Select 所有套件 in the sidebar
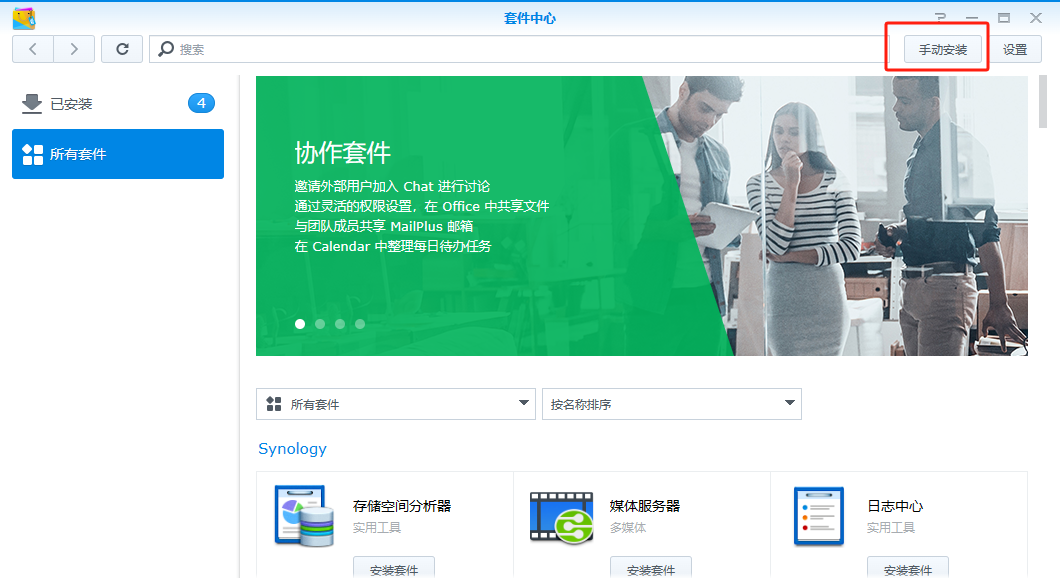 click(118, 154)
